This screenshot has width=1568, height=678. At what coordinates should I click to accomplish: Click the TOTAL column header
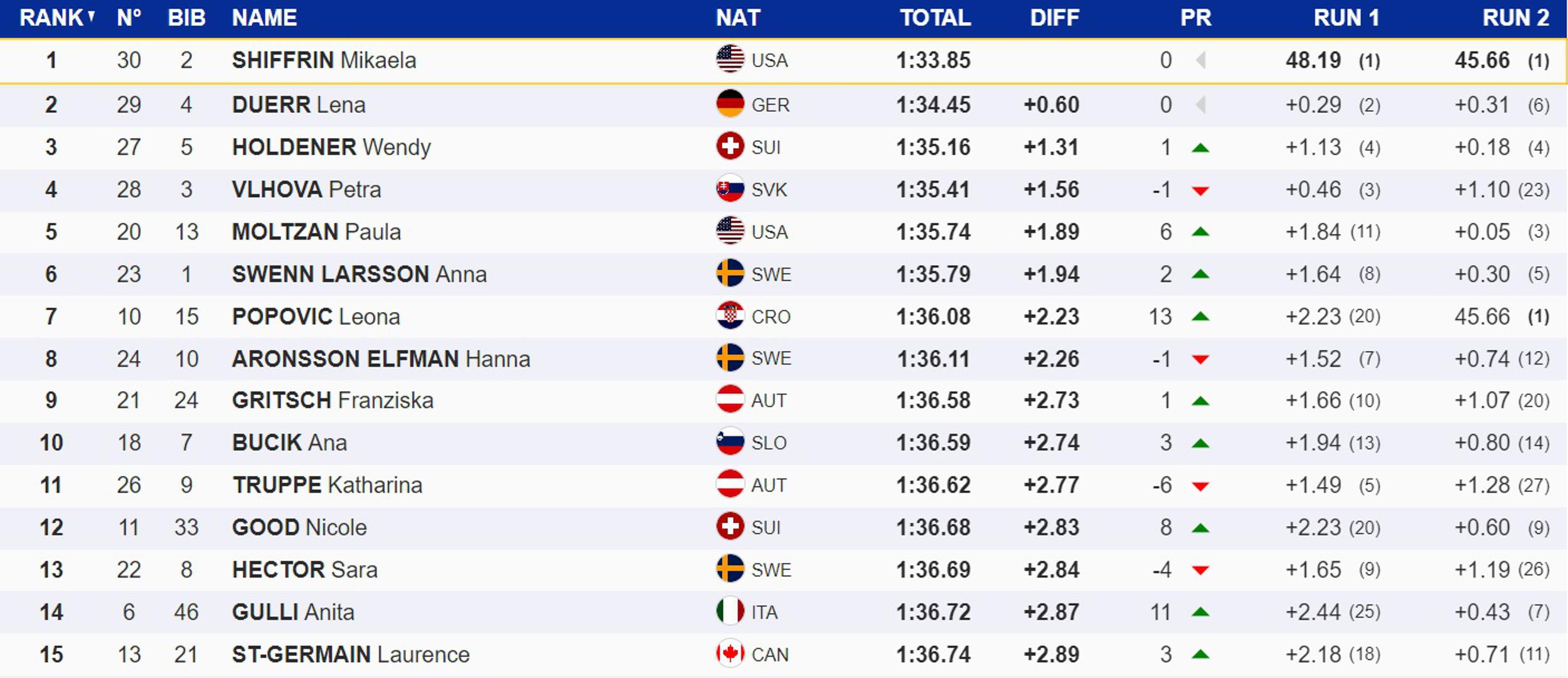point(935,18)
